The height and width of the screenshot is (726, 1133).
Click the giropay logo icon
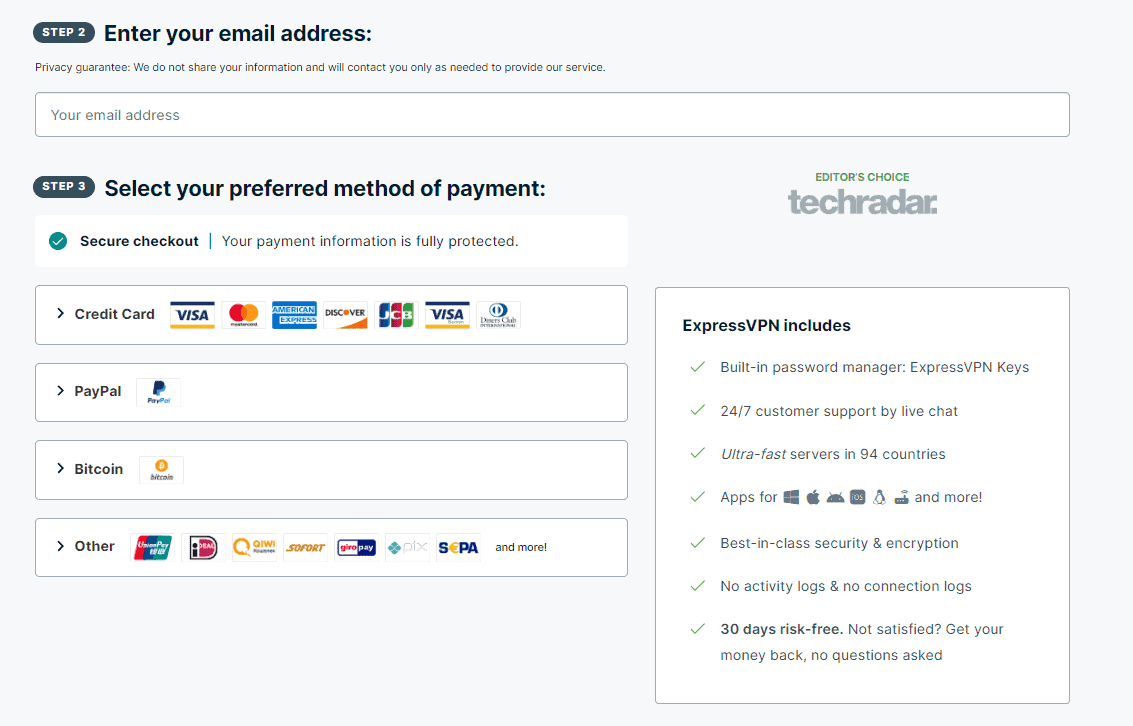(x=356, y=548)
